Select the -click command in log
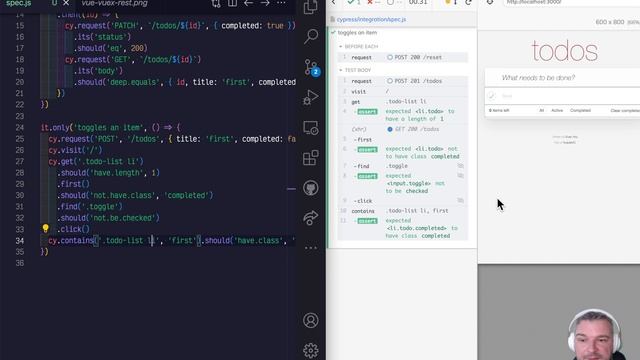This screenshot has height=360, width=640. [x=402, y=201]
